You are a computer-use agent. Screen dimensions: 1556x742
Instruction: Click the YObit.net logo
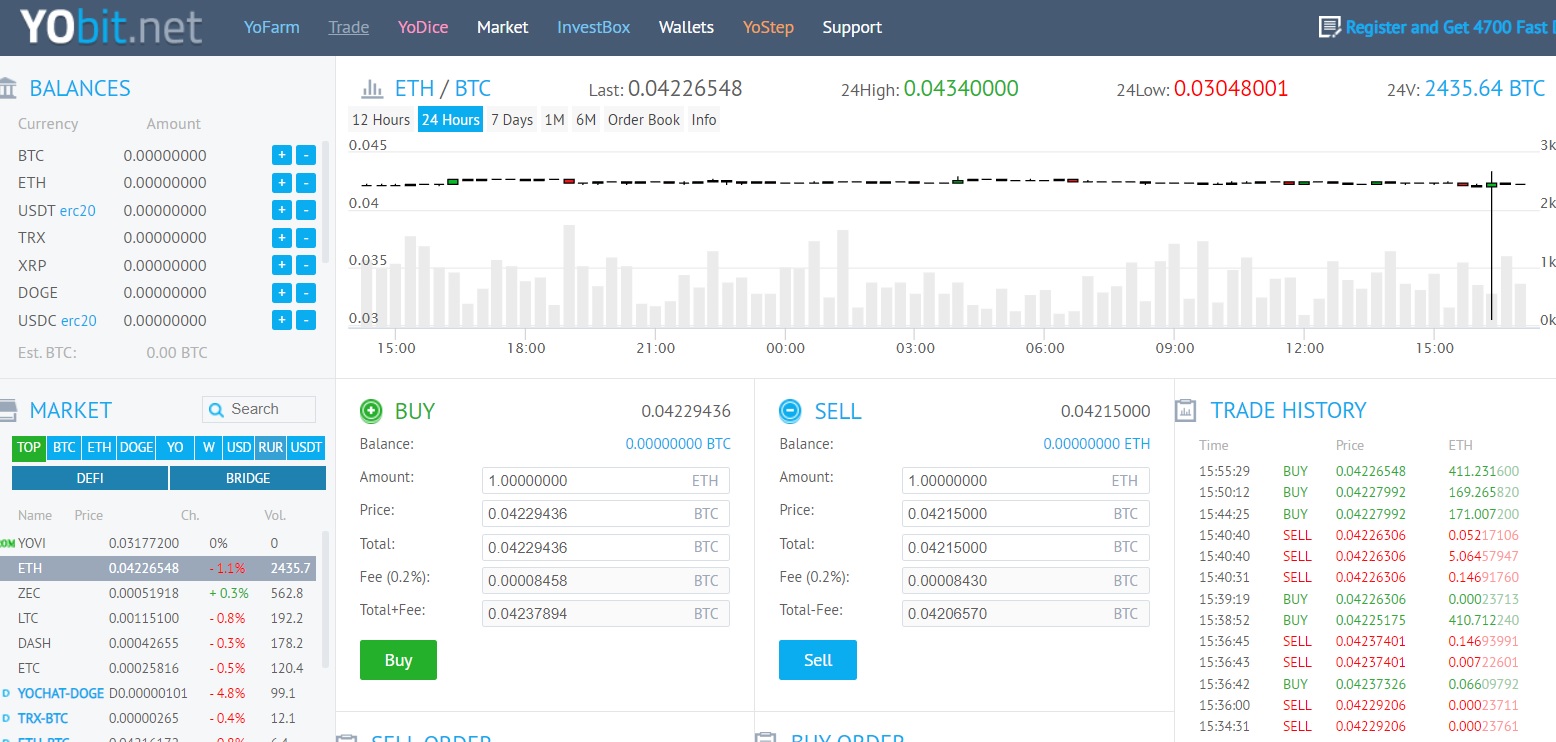point(111,28)
